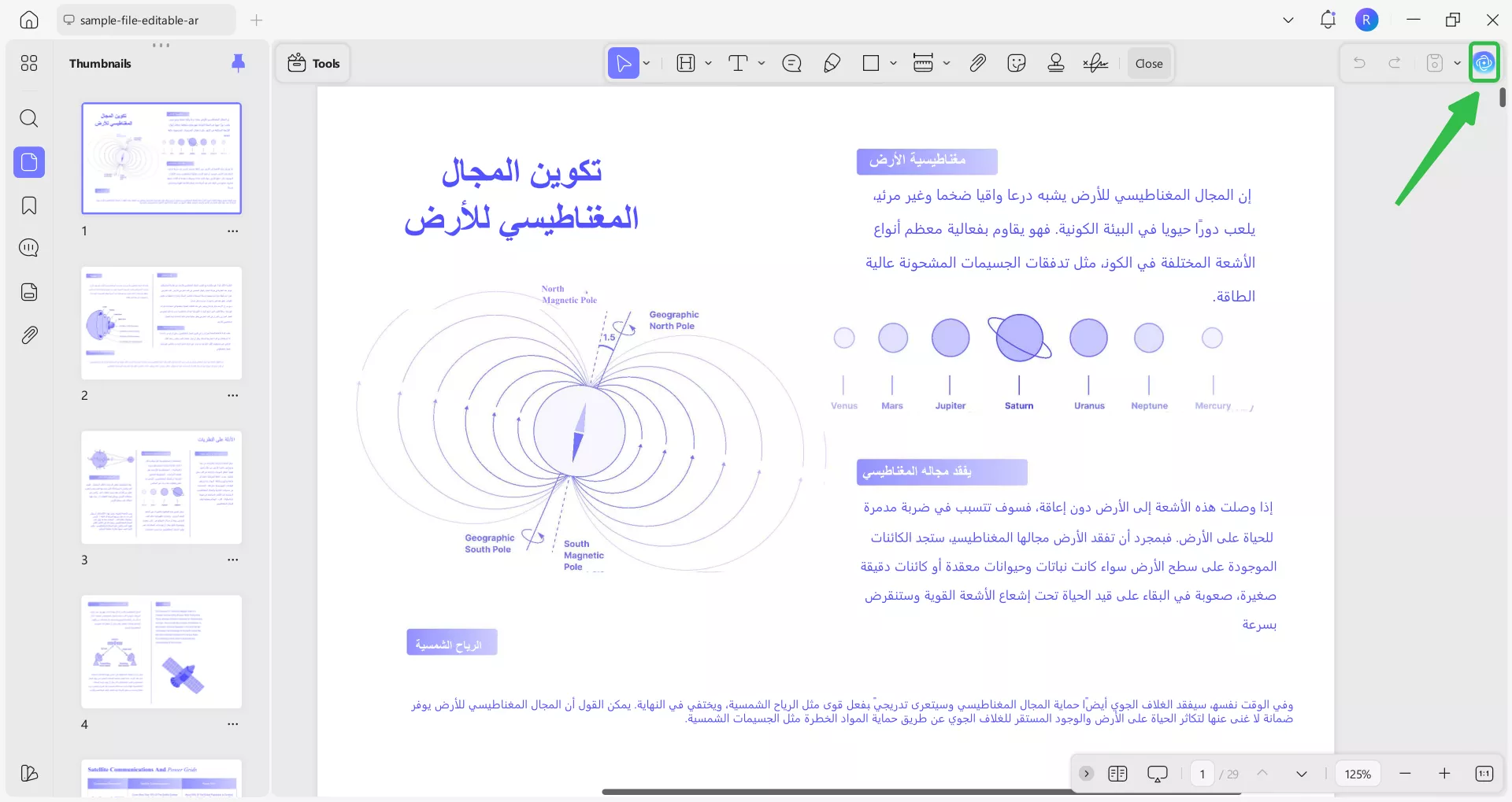Image resolution: width=1512 pixels, height=802 pixels.
Task: Open the stamp tool
Action: click(x=1055, y=63)
